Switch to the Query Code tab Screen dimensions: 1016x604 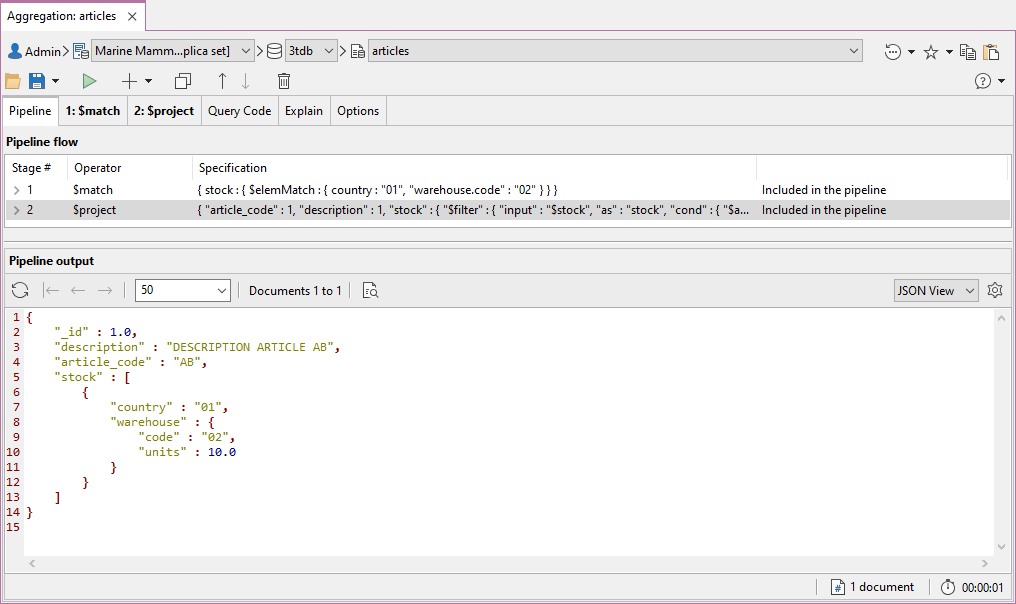[x=240, y=111]
